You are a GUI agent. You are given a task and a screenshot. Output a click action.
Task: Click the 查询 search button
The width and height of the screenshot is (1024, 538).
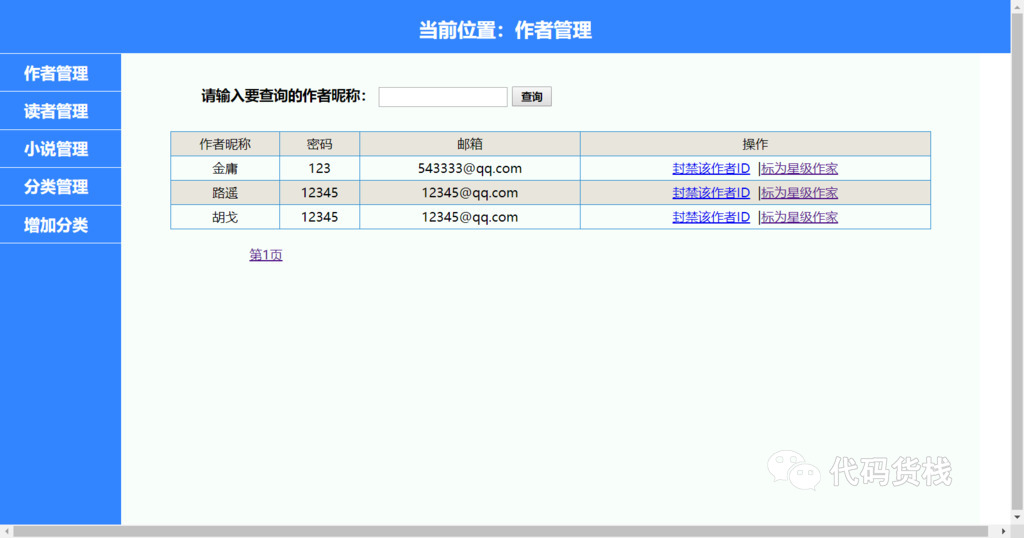tap(532, 97)
